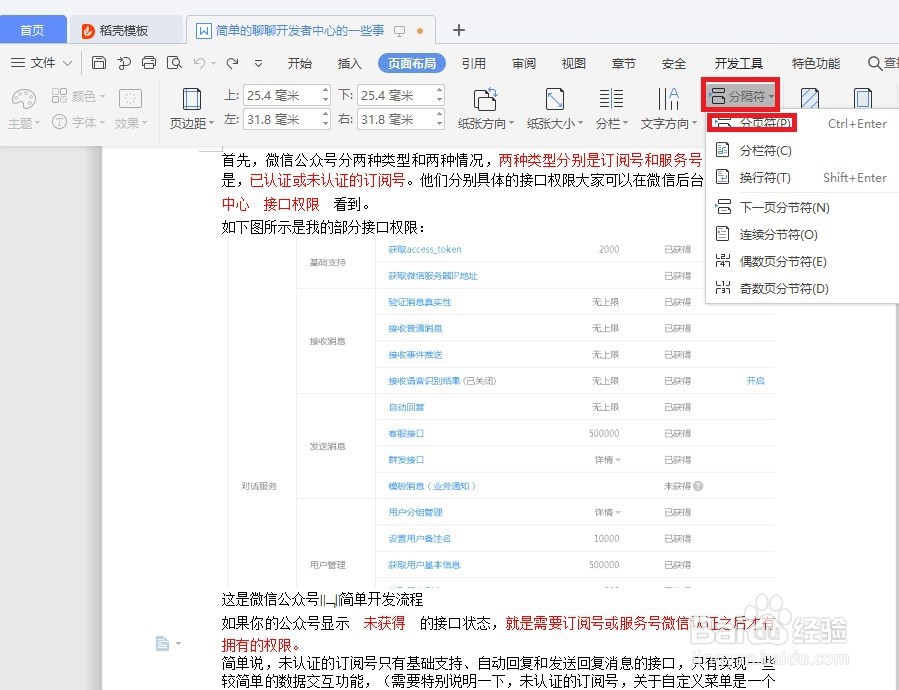Screen dimensions: 899x690
Task: Switch to the 审阅 ribbon tab
Action: coord(523,63)
